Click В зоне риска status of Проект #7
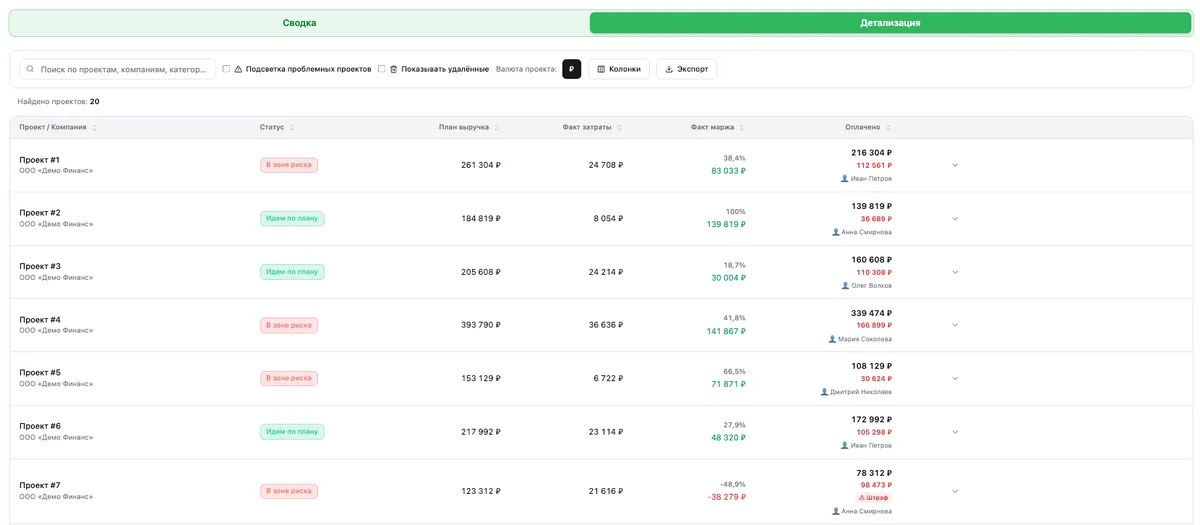 (x=289, y=491)
